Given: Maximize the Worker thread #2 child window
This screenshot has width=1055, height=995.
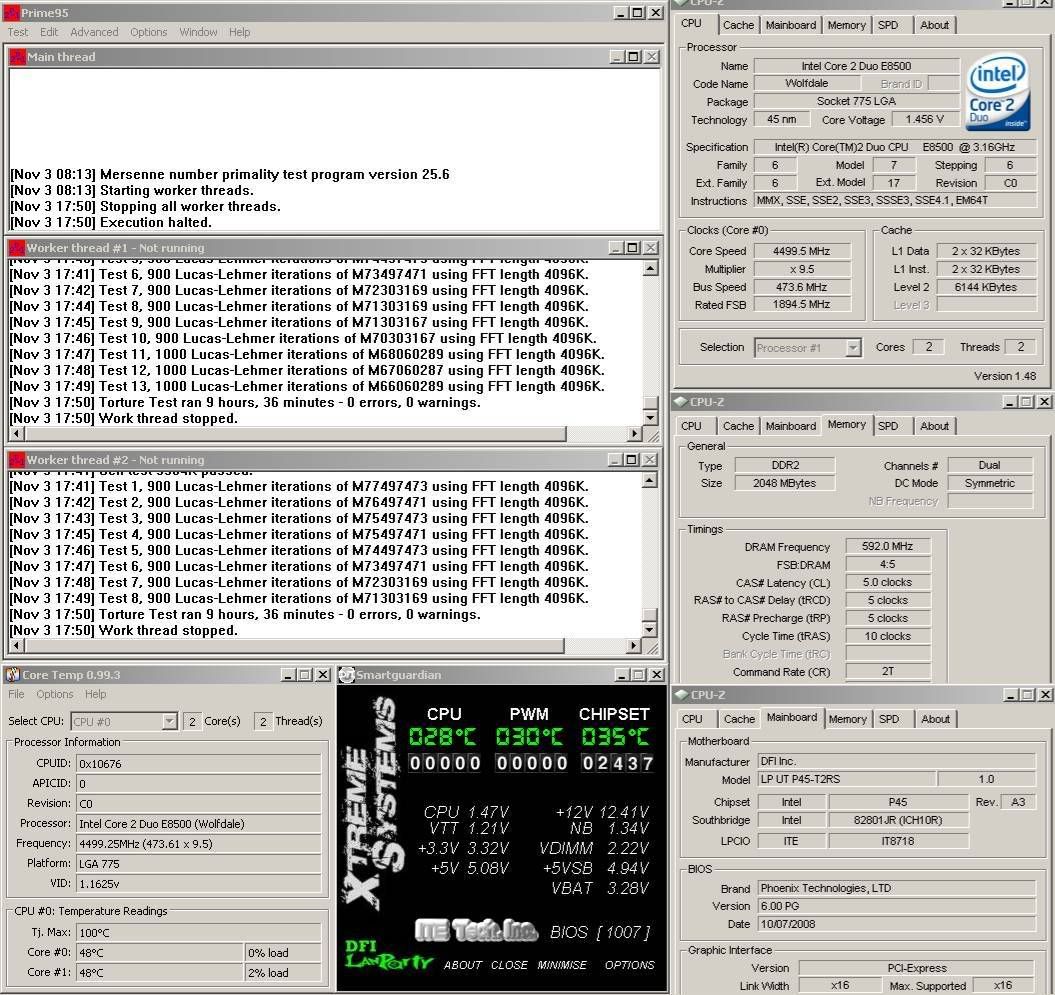Looking at the screenshot, I should [631, 459].
